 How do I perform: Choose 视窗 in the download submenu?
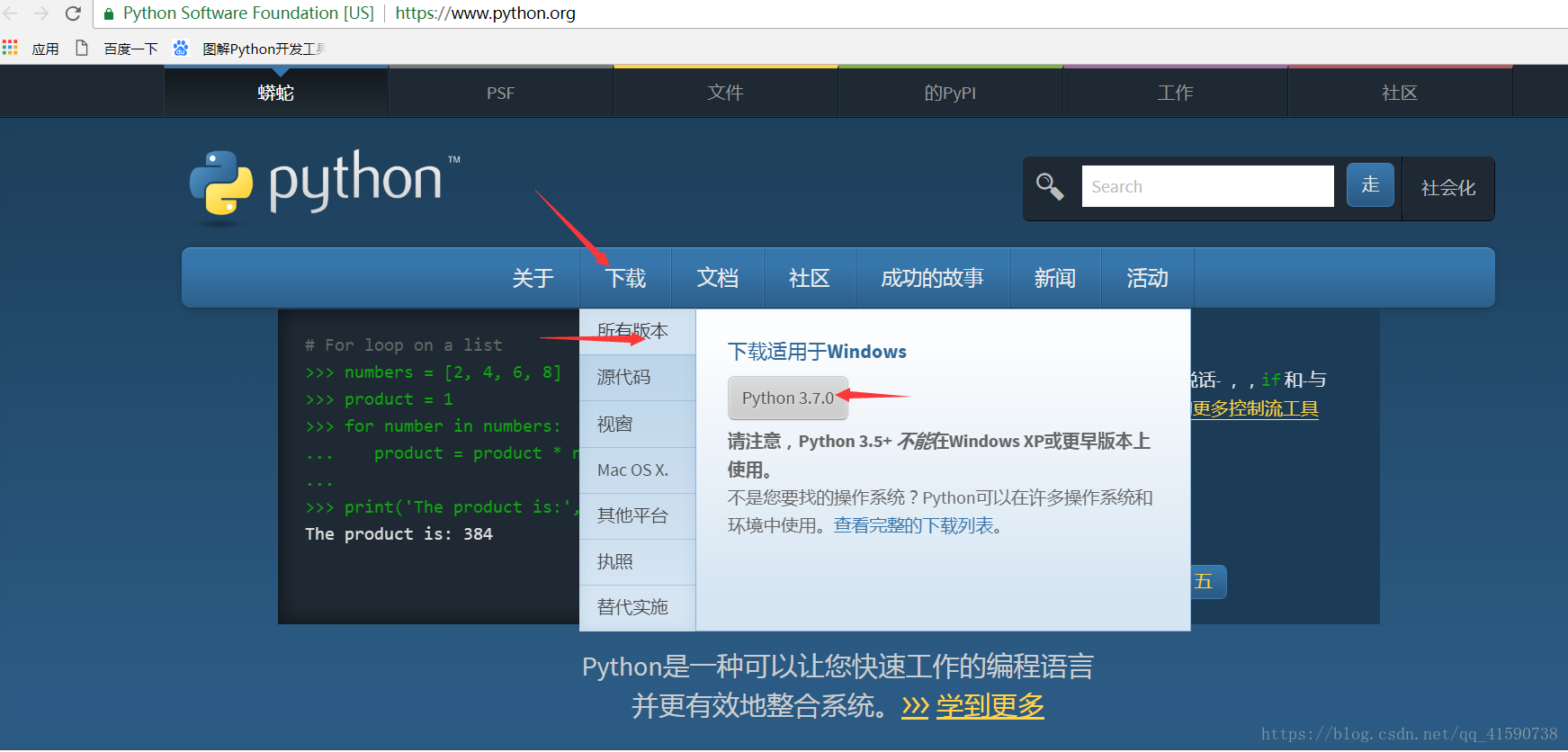[x=638, y=425]
